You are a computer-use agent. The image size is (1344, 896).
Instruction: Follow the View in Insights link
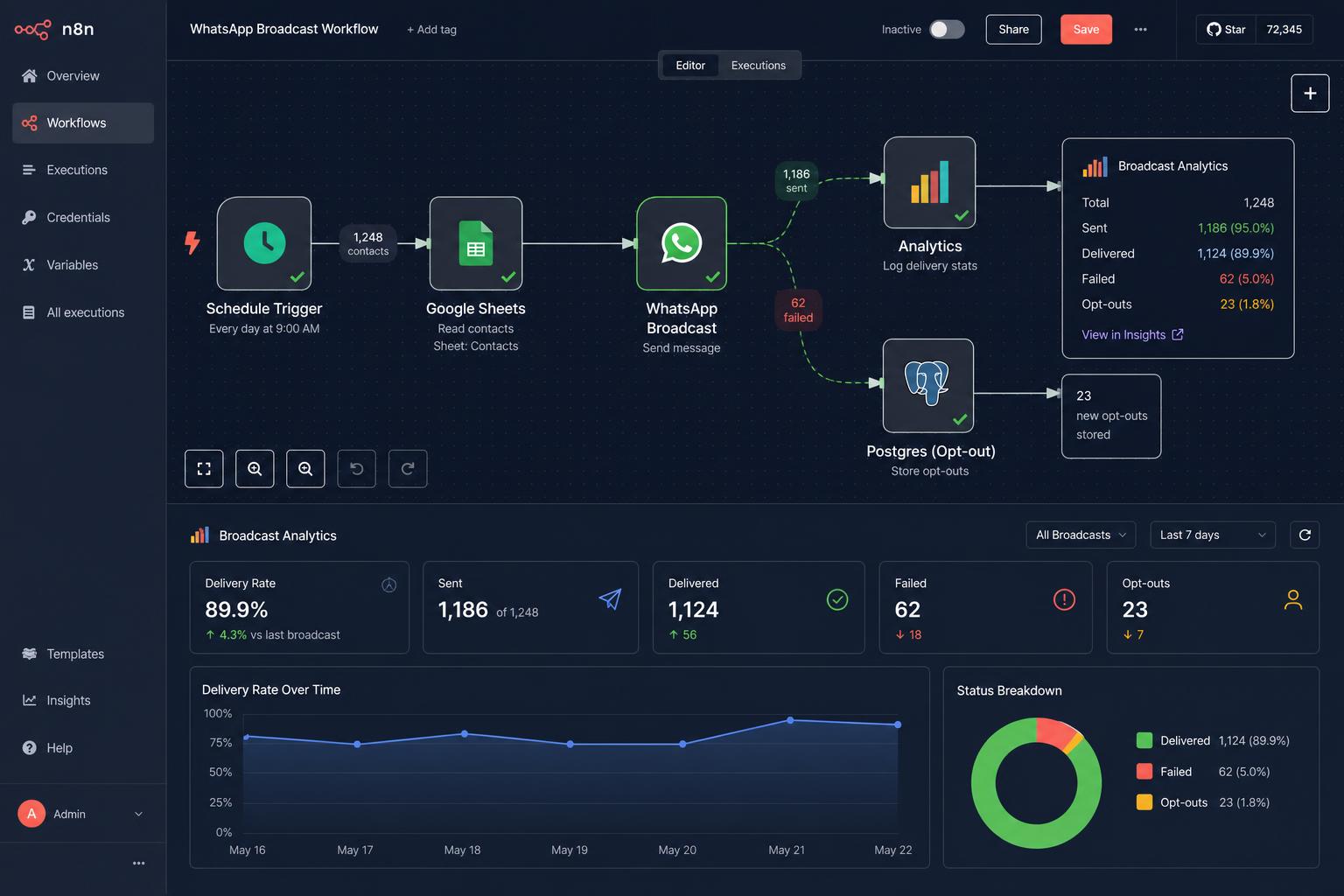pos(1132,334)
